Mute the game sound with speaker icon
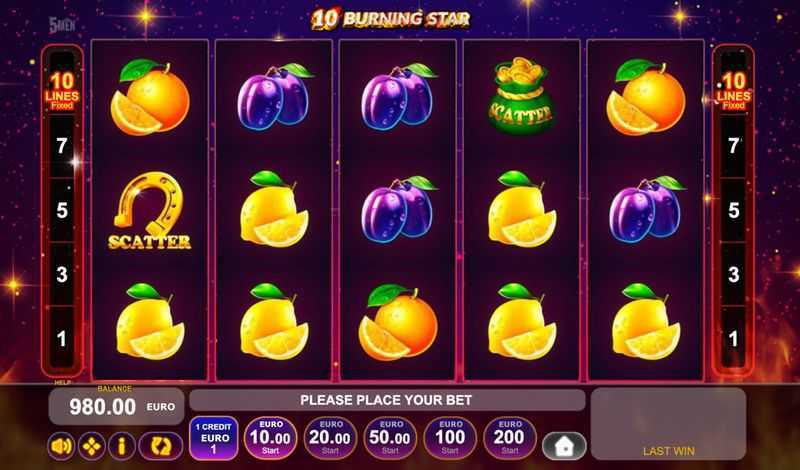The width and height of the screenshot is (800, 470). click(62, 447)
